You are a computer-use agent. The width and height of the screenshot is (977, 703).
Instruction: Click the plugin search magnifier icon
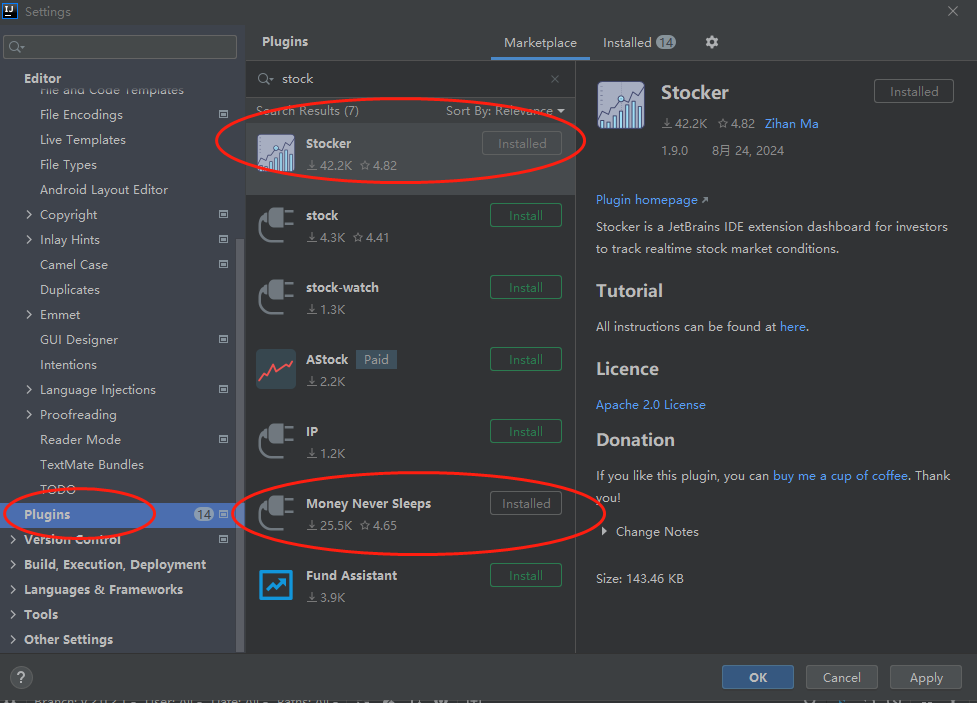coord(265,79)
